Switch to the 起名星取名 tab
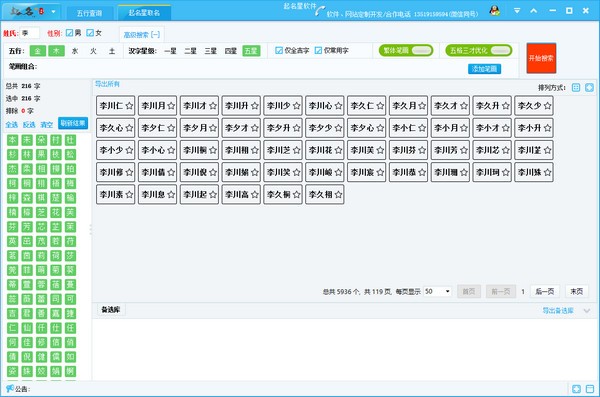 [144, 13]
